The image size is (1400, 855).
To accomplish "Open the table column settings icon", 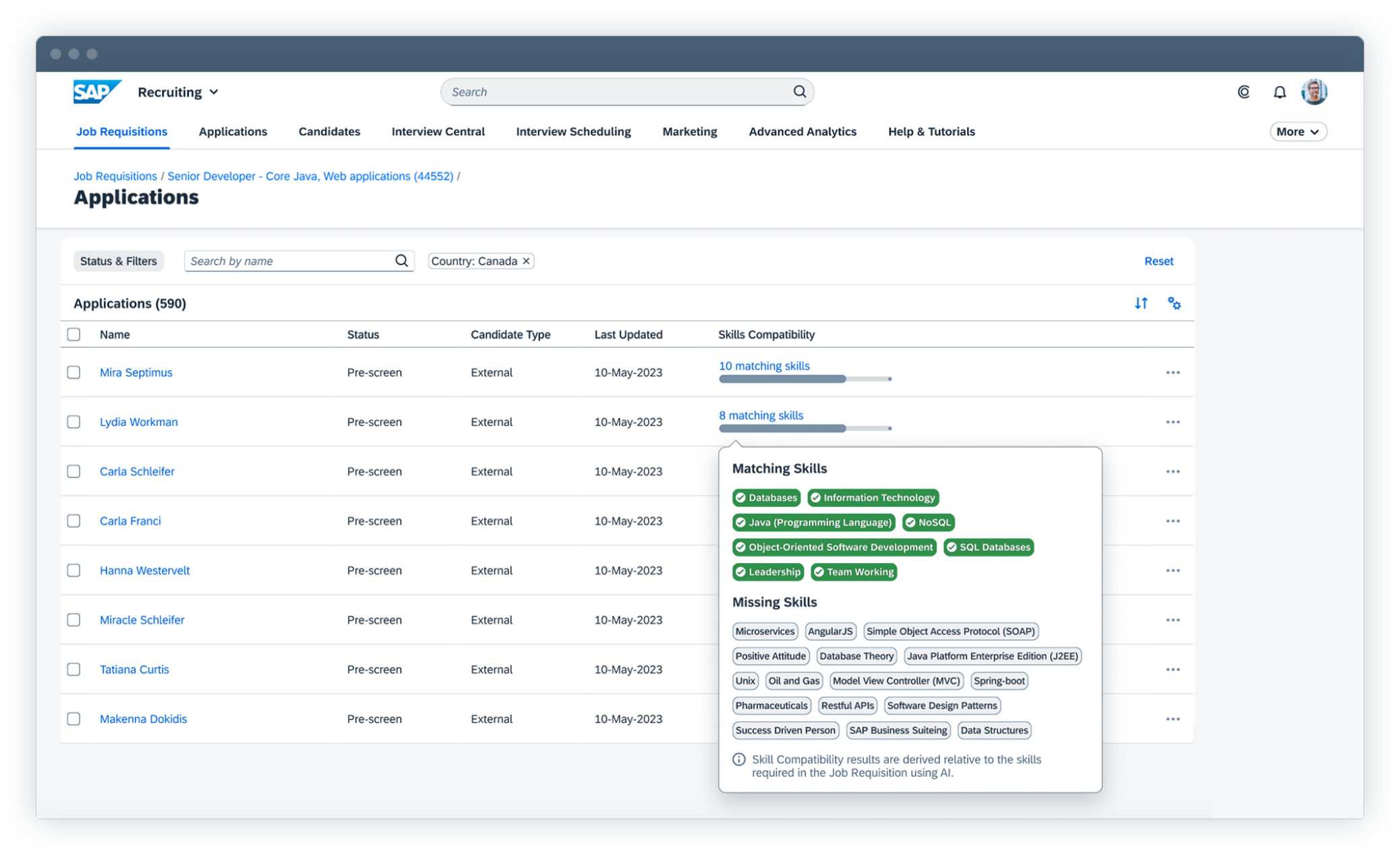I will click(1174, 303).
